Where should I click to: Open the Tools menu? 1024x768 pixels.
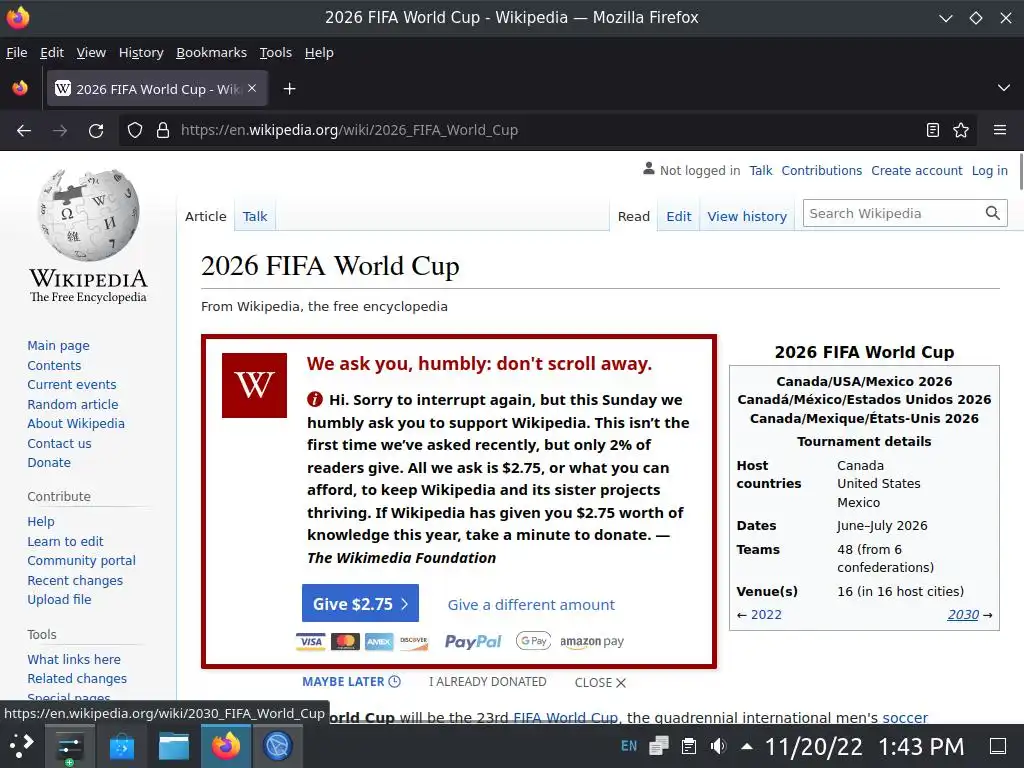pos(276,52)
